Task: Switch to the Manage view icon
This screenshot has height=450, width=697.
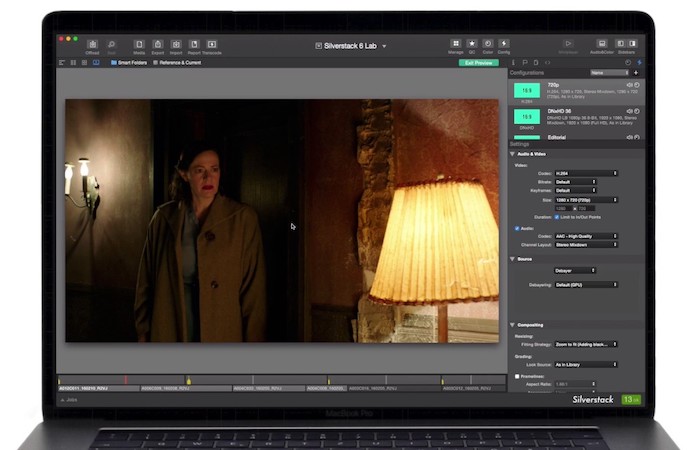Action: (456, 44)
